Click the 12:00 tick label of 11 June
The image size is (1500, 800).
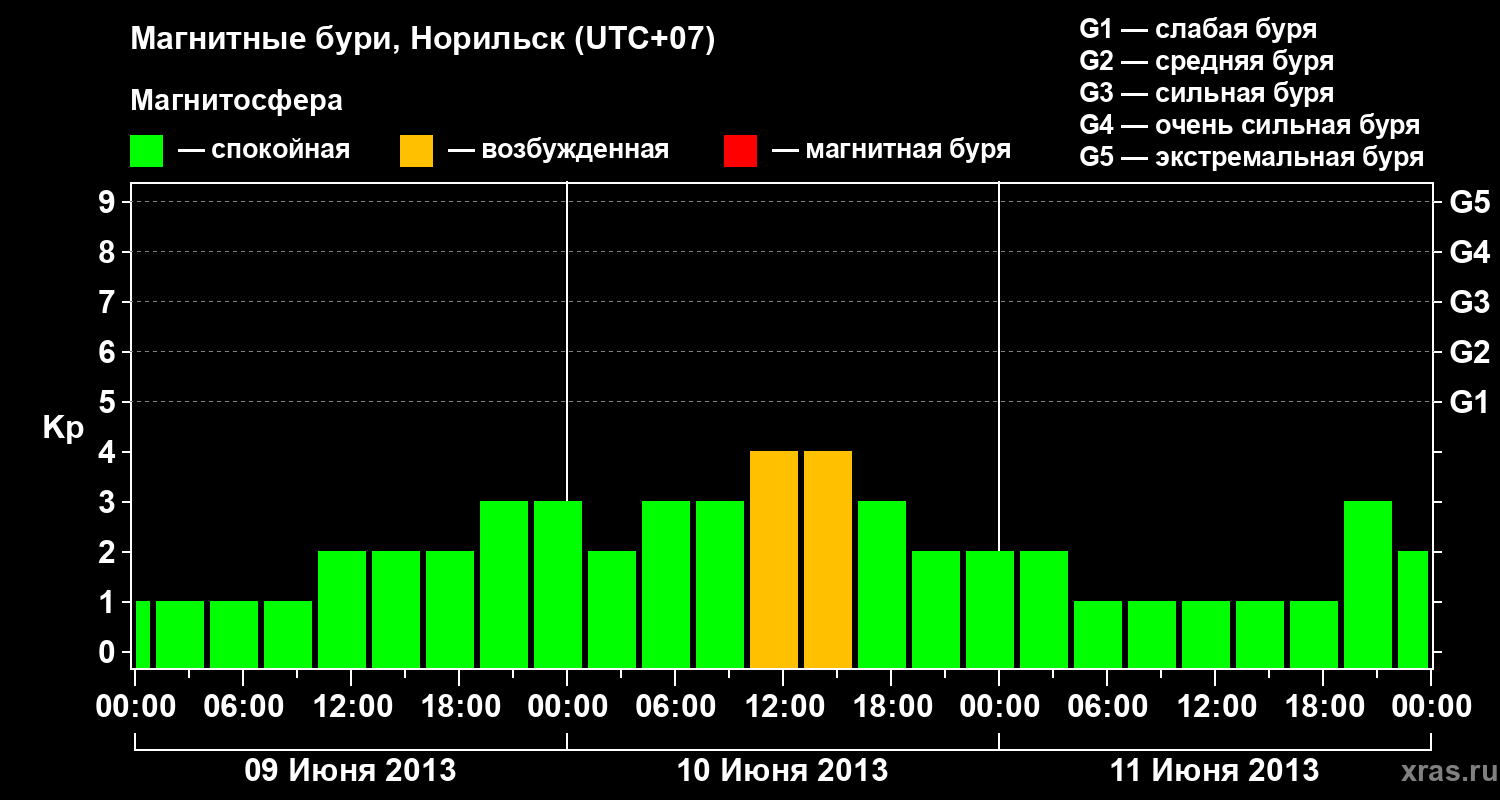(x=1215, y=706)
